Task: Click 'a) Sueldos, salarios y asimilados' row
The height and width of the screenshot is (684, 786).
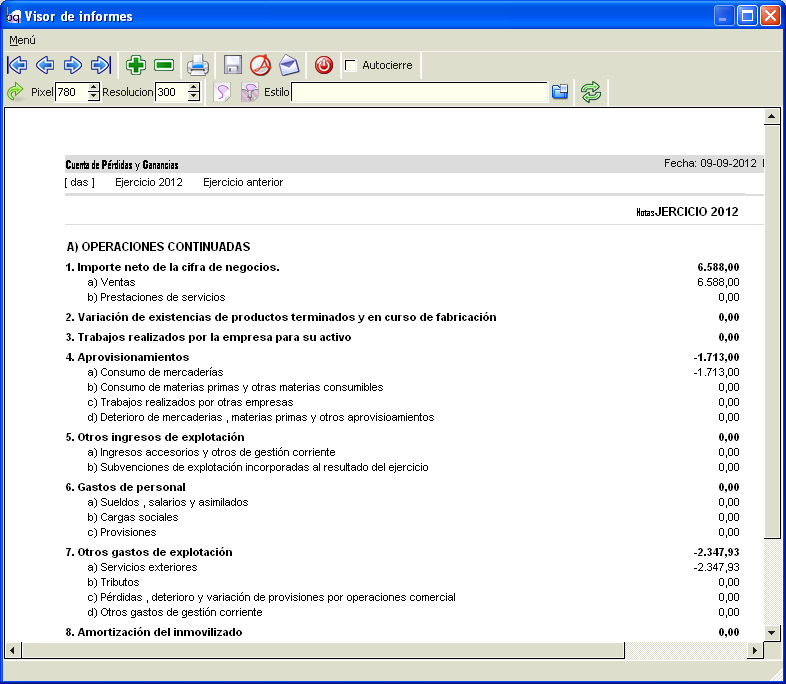Action: (x=168, y=502)
